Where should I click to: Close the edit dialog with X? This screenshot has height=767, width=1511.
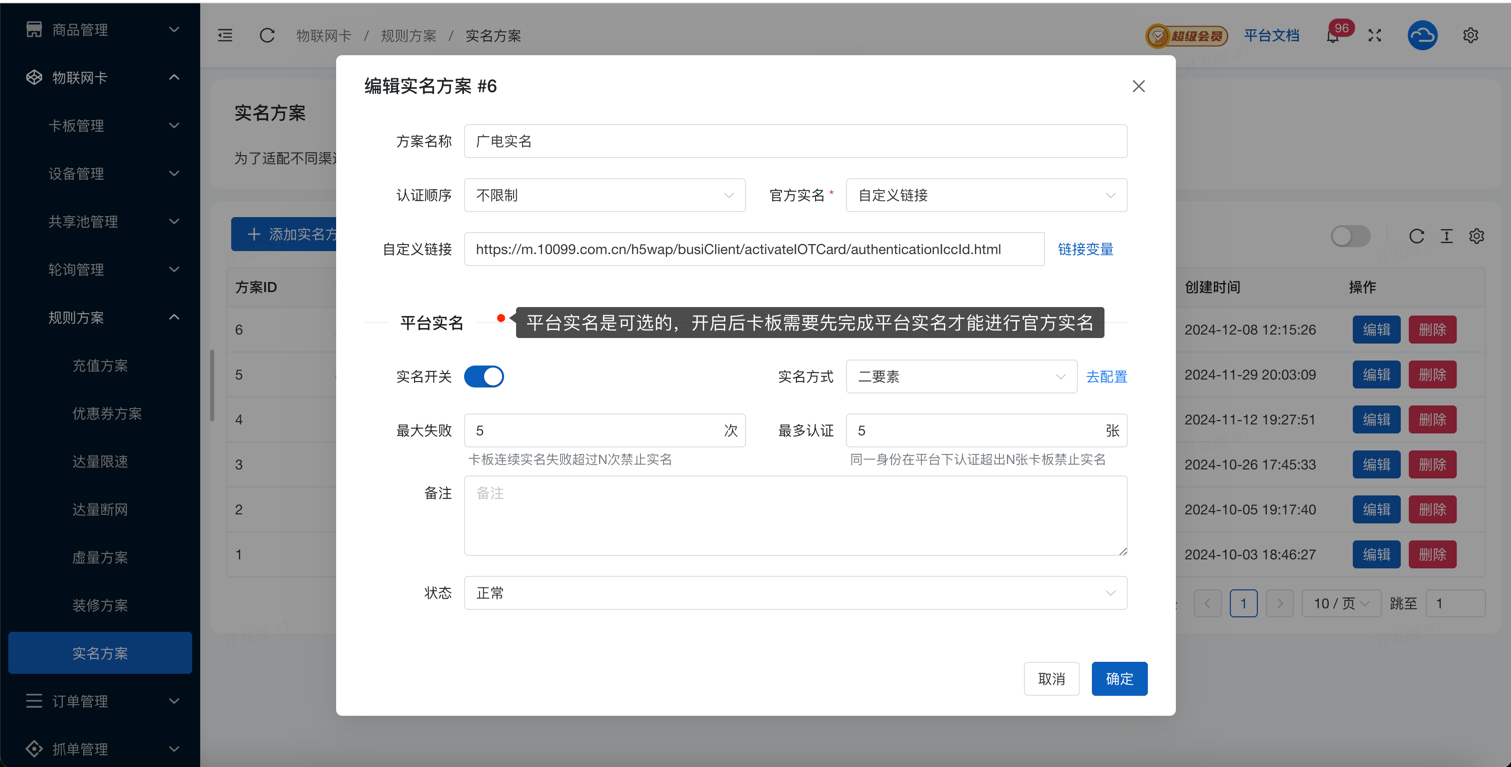click(1138, 86)
